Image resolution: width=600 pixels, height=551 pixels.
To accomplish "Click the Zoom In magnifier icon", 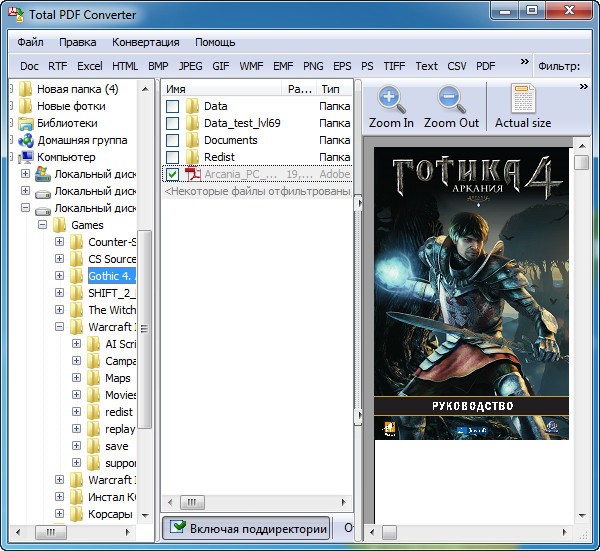I will pos(391,100).
